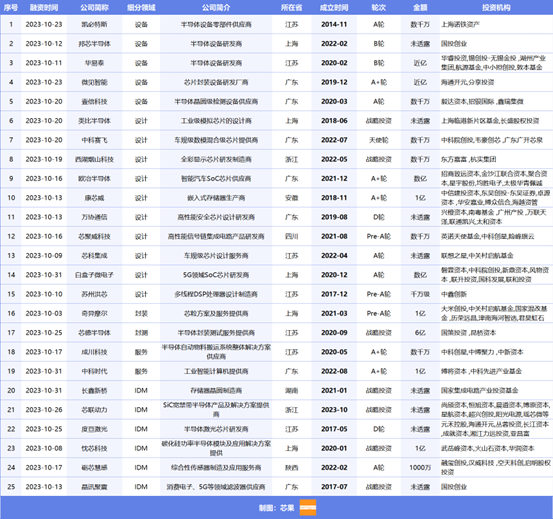Select the 所在省 column header

291,7
